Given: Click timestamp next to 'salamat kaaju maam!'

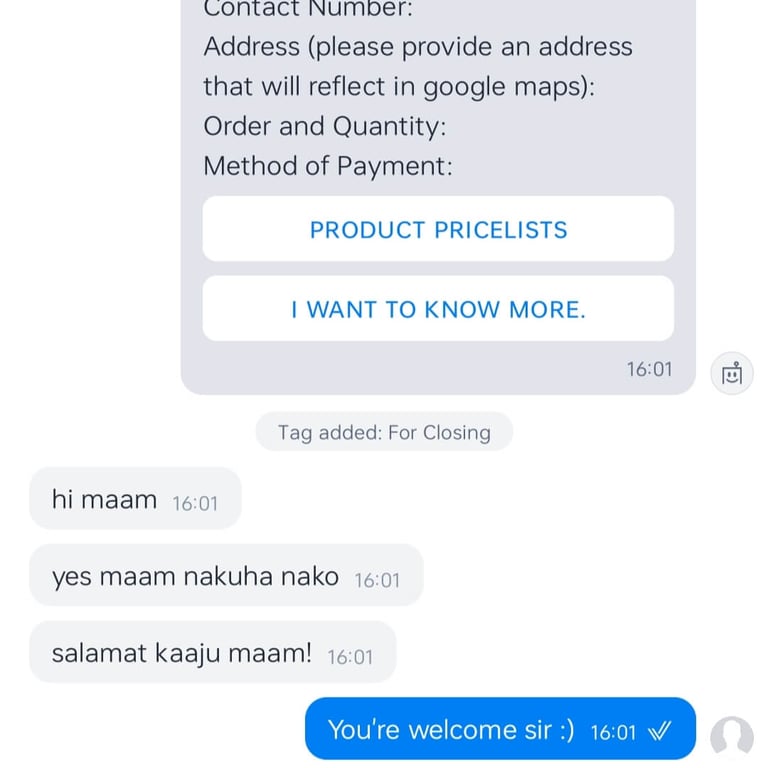Looking at the screenshot, I should coord(350,657).
